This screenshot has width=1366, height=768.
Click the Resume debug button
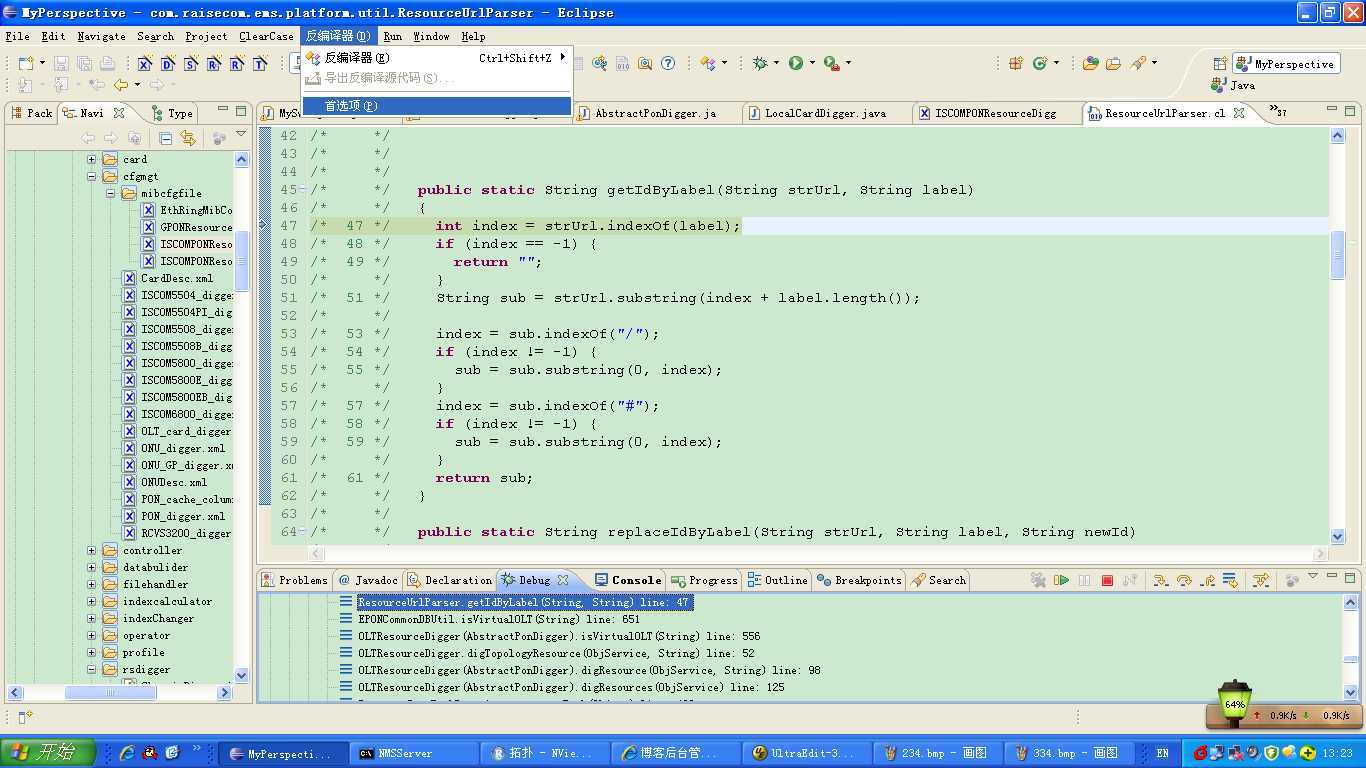(x=1061, y=580)
